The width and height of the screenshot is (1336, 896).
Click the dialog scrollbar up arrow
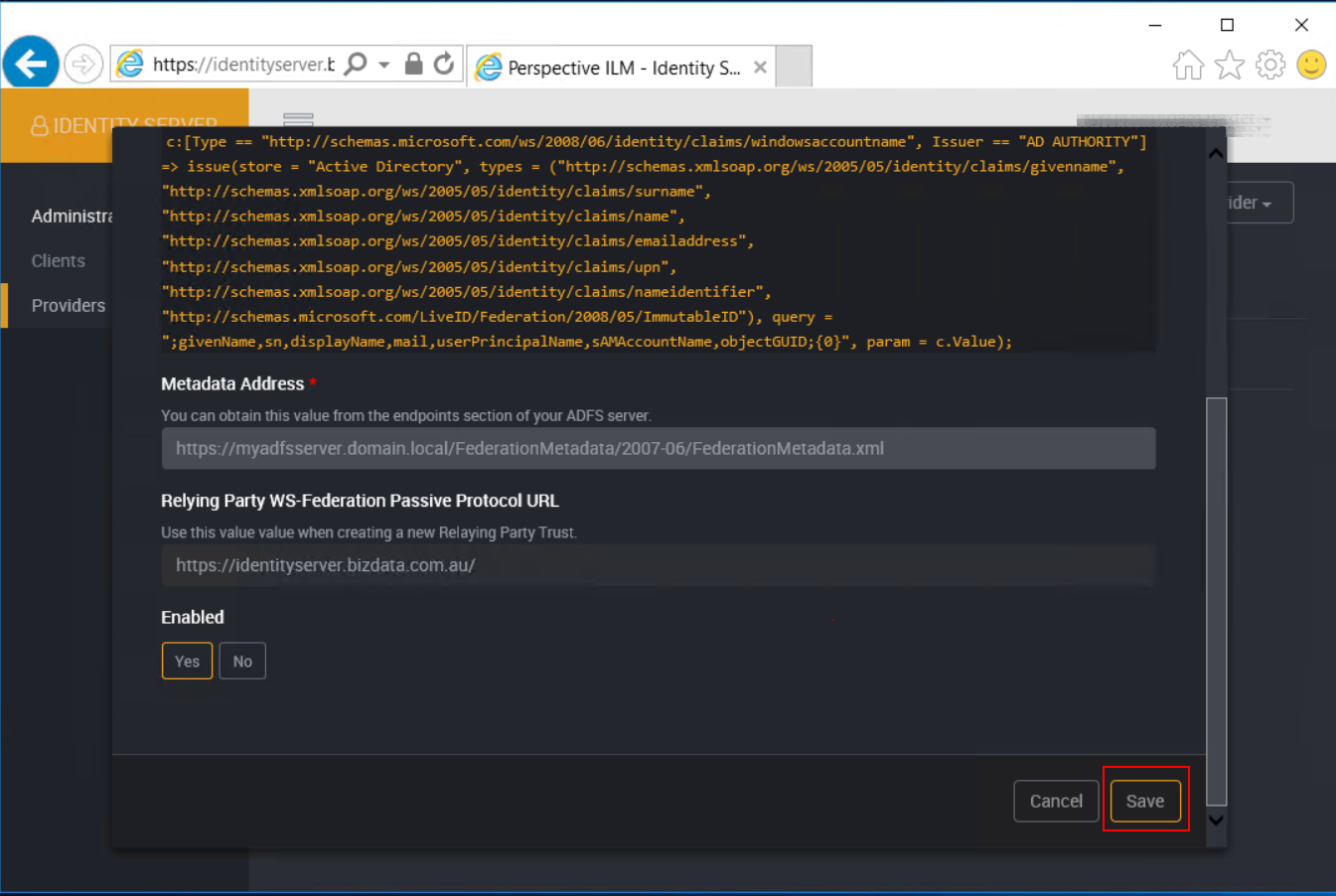click(x=1216, y=153)
